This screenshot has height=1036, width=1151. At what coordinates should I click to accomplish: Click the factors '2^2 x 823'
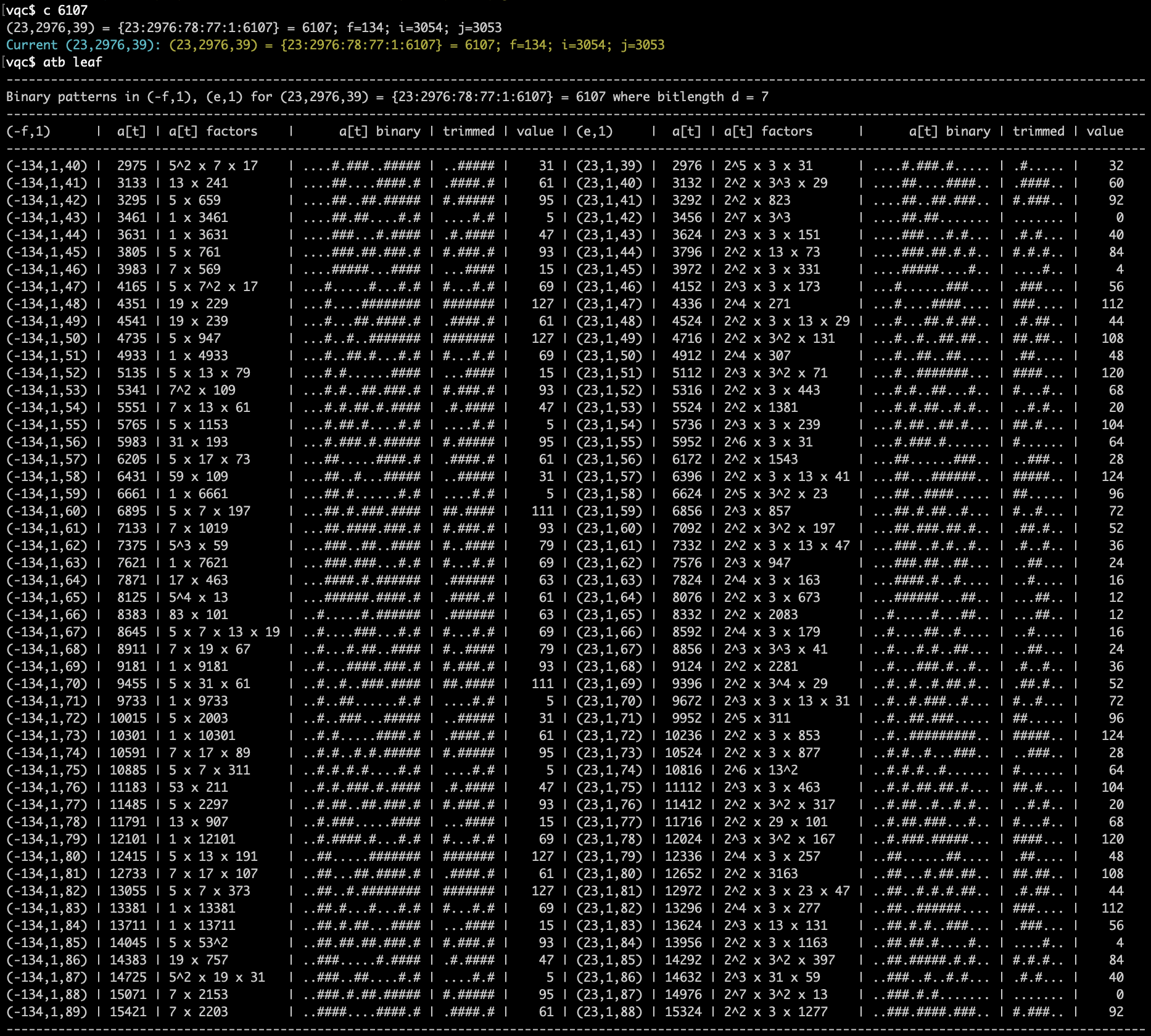(757, 200)
